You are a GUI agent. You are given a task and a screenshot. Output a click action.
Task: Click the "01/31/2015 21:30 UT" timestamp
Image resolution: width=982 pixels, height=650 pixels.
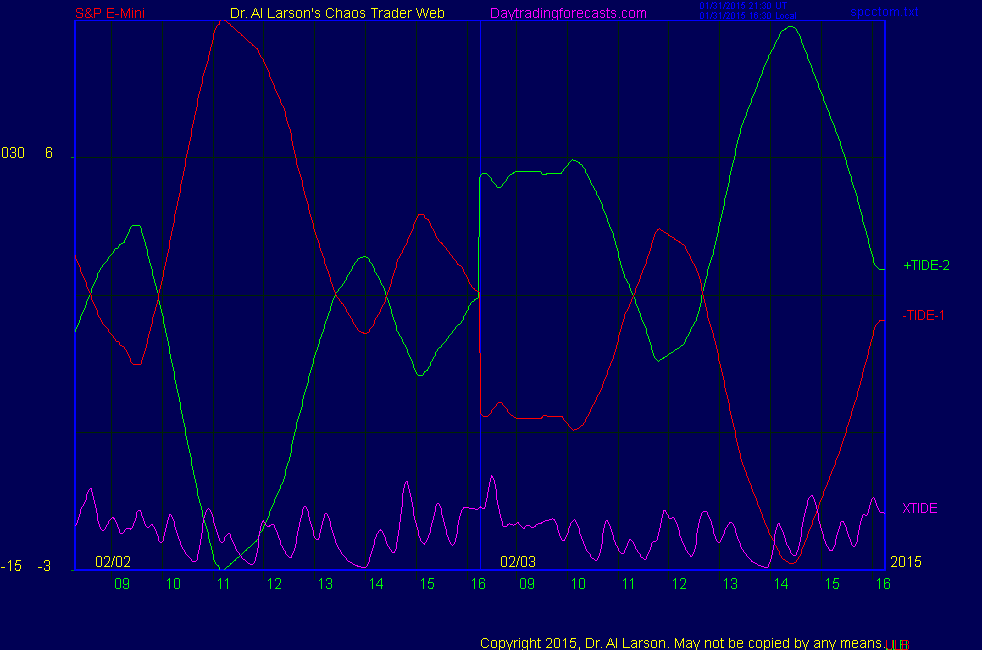tap(743, 6)
